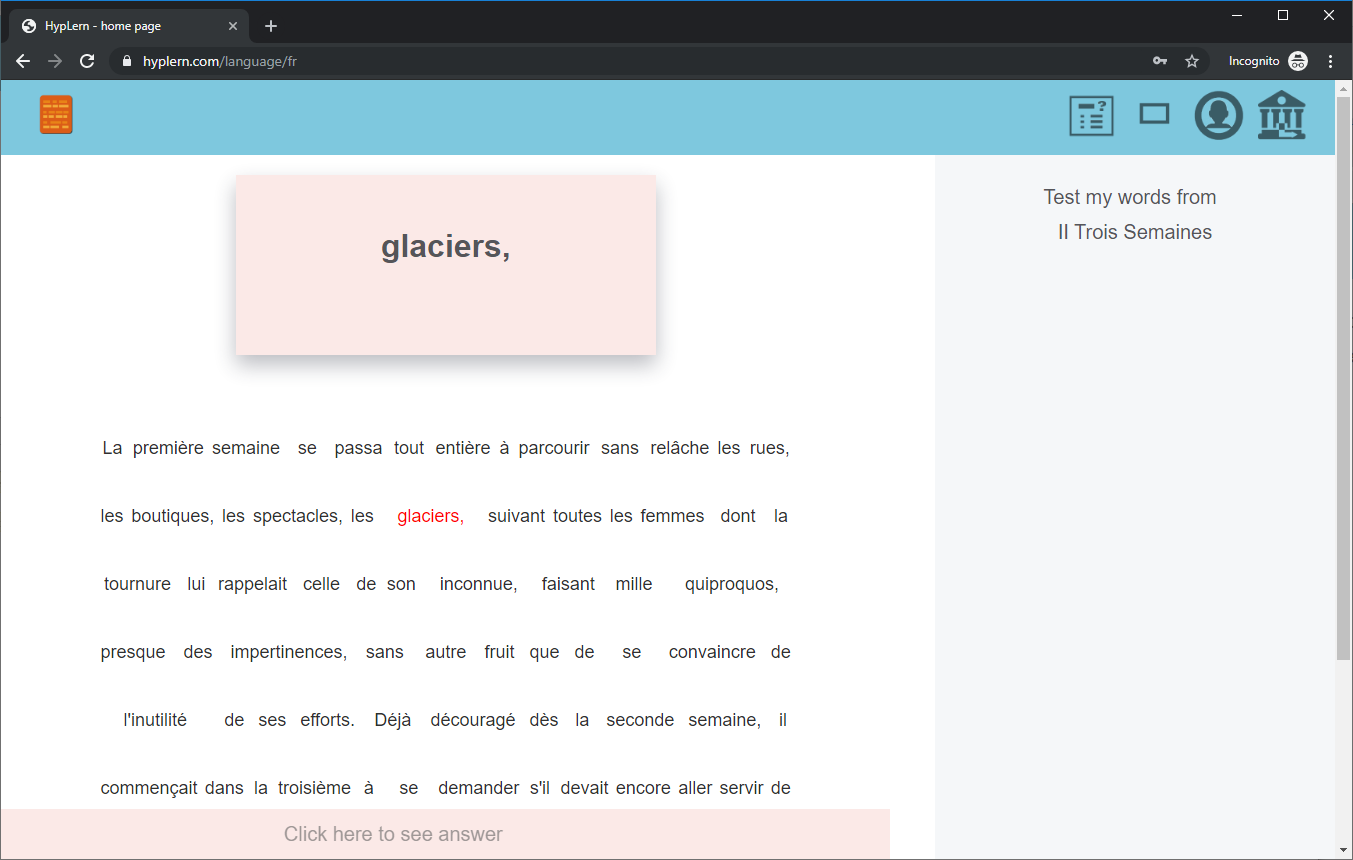Click the red word 'glaciers,' in text
This screenshot has height=860, width=1353.
430,517
